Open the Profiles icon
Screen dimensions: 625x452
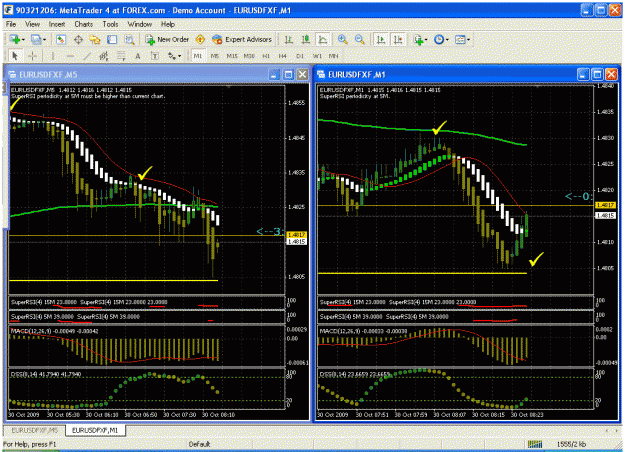point(36,39)
